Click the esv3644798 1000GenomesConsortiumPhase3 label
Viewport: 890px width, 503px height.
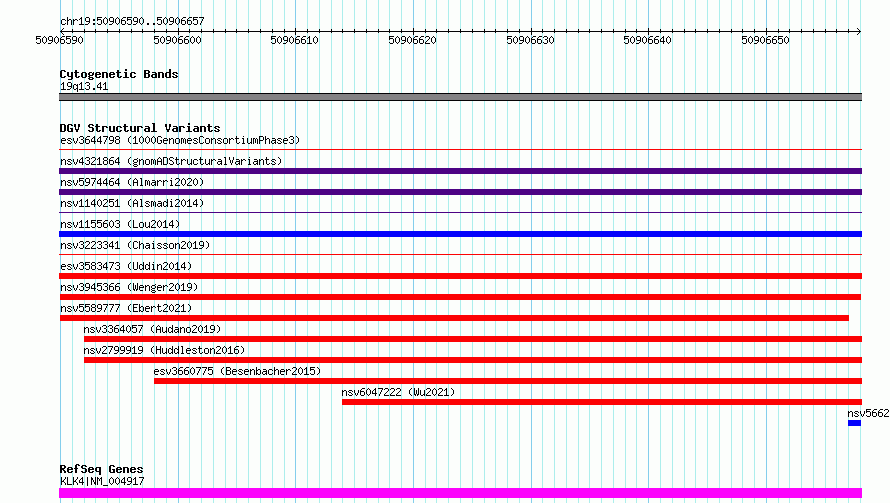click(x=180, y=140)
